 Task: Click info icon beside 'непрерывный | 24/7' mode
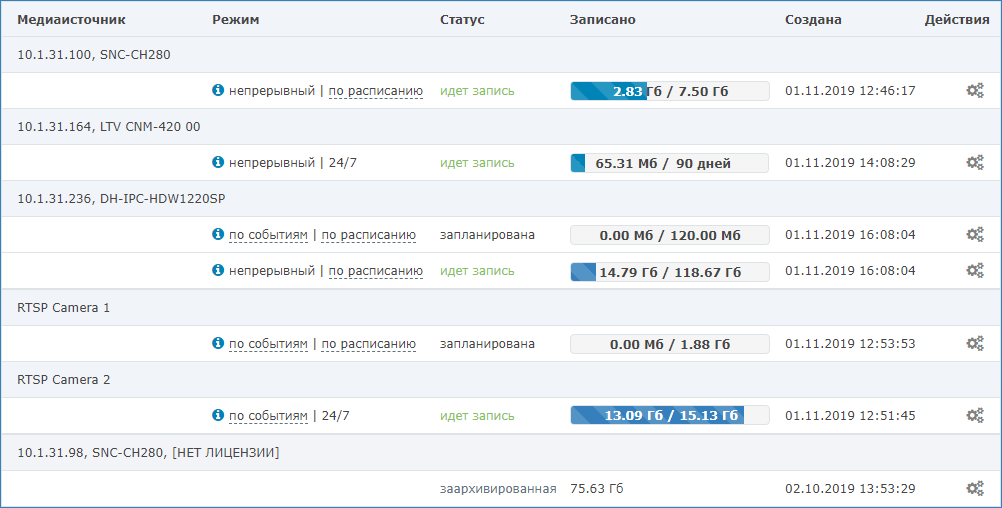click(x=218, y=163)
